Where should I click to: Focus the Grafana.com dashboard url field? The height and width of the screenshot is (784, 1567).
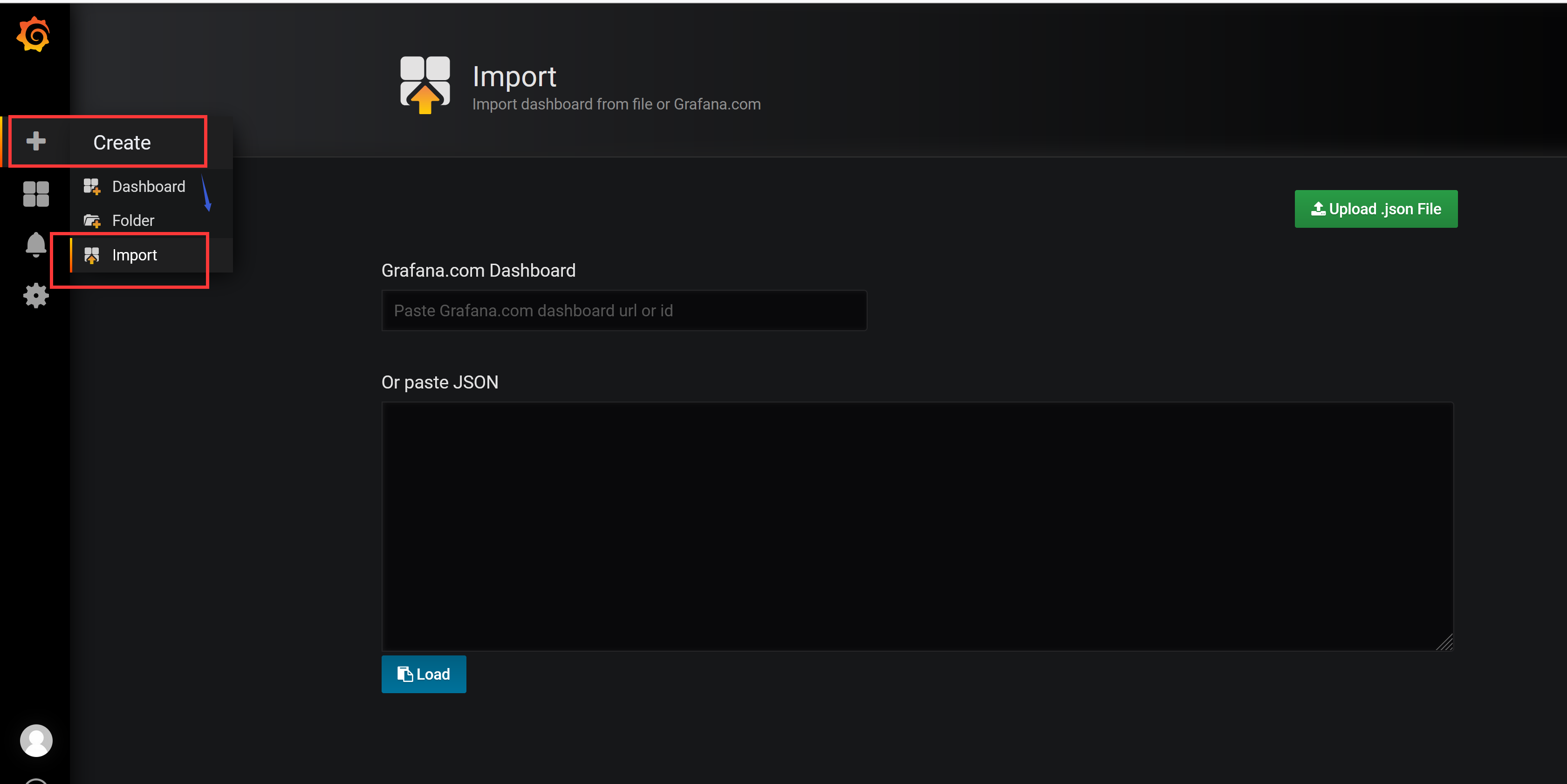coord(623,311)
